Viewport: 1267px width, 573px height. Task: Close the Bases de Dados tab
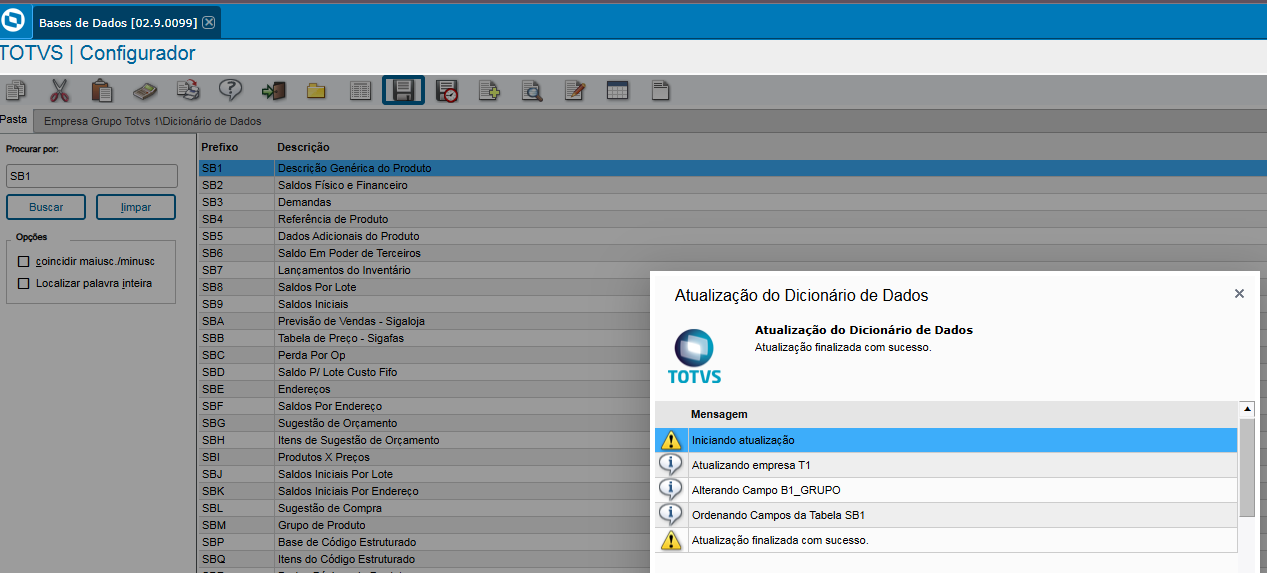[x=208, y=22]
